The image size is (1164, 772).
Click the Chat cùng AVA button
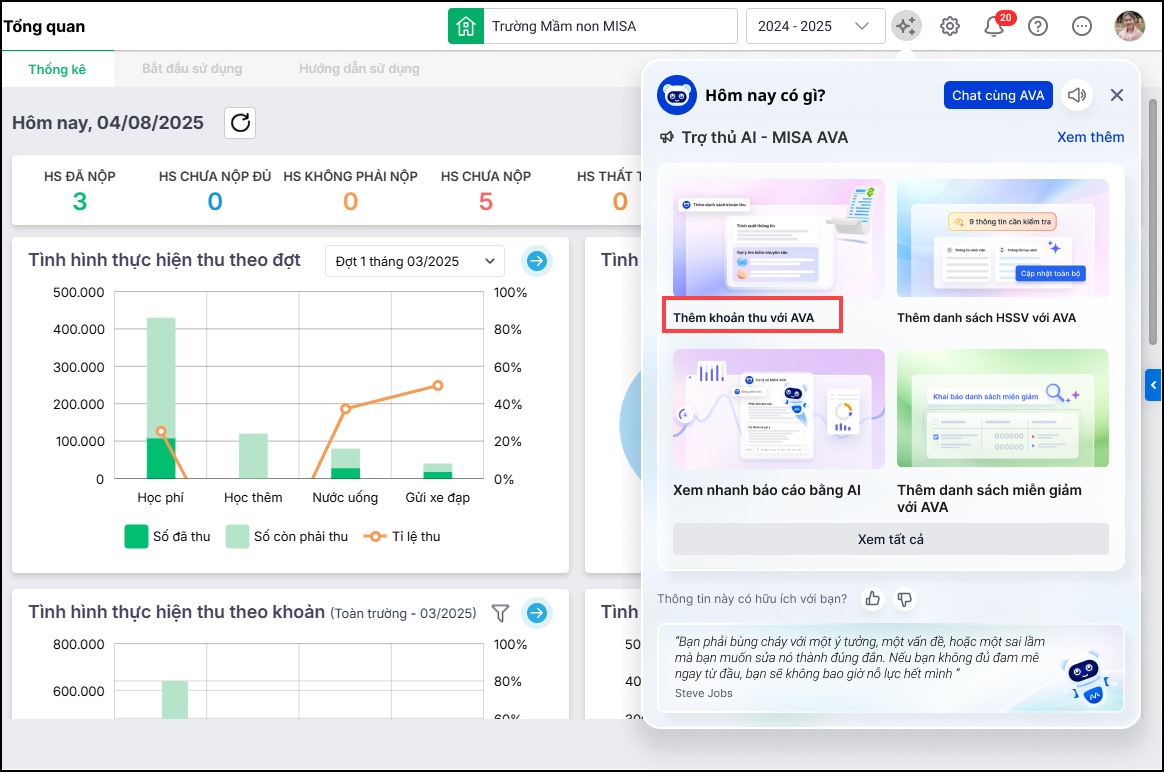click(x=998, y=95)
